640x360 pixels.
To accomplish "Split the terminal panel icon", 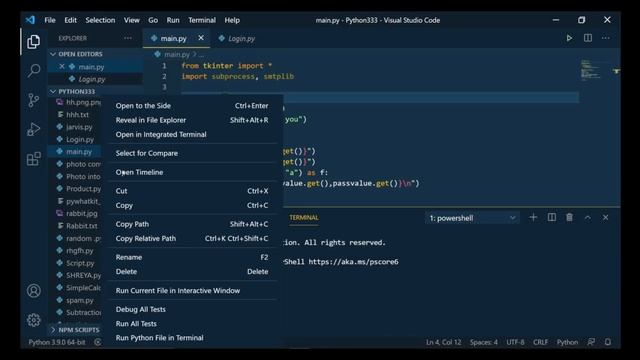I will click(x=551, y=218).
